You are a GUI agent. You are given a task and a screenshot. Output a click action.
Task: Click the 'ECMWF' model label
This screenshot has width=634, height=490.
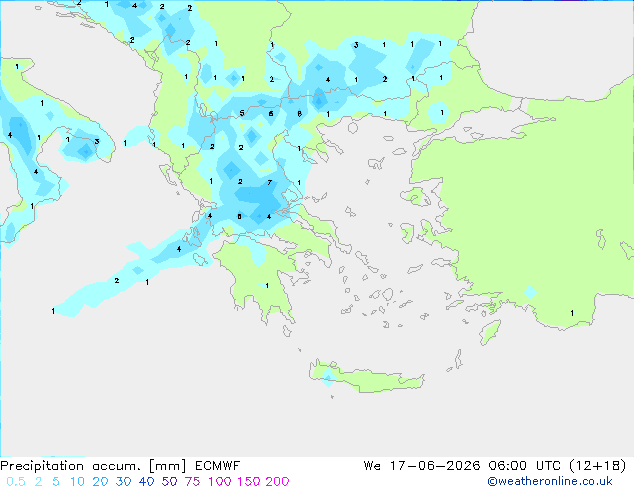pyautogui.click(x=218, y=466)
